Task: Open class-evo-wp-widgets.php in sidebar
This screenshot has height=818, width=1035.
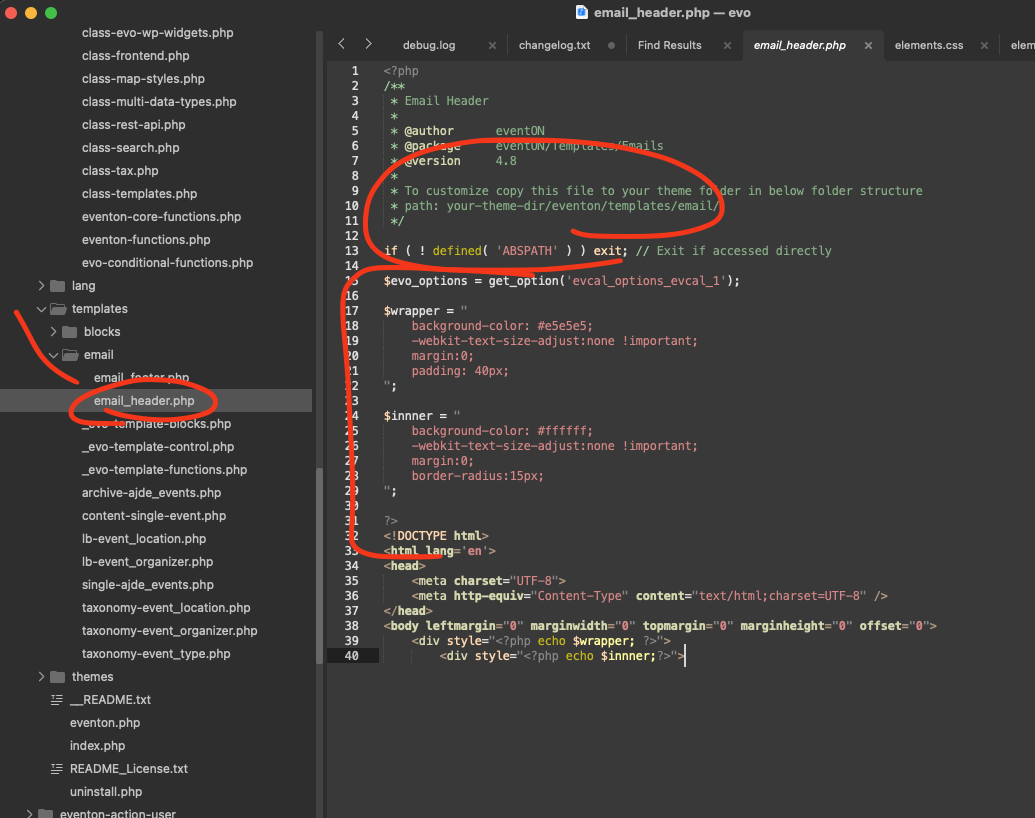Action: click(157, 33)
